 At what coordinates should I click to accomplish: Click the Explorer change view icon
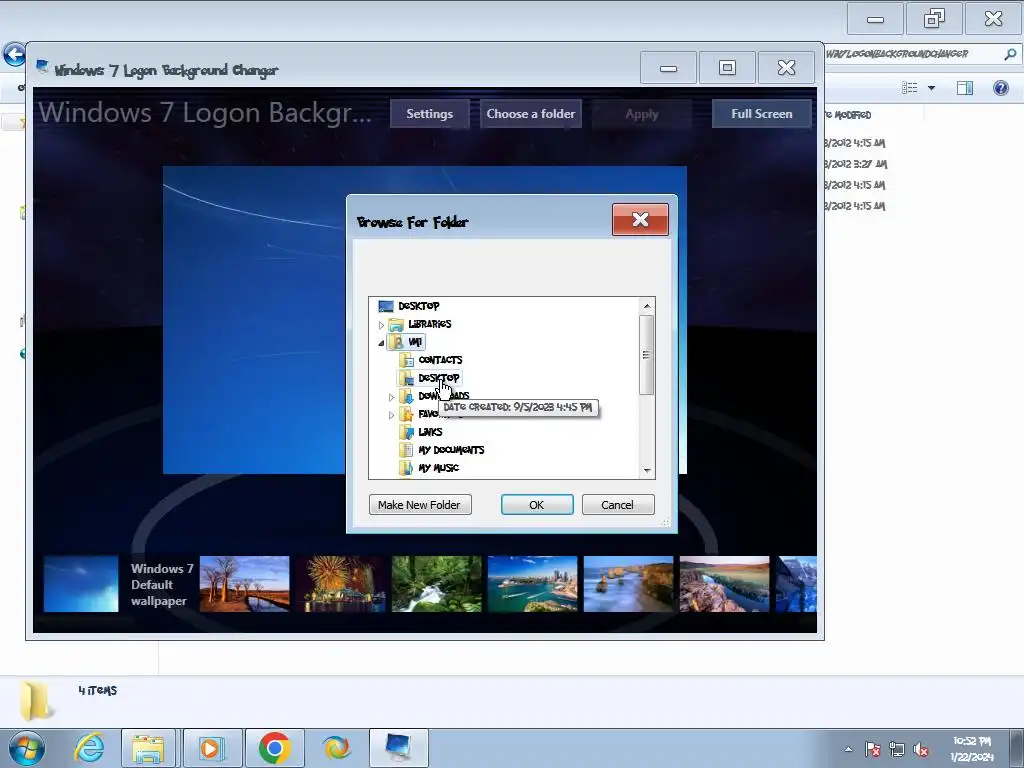[909, 88]
